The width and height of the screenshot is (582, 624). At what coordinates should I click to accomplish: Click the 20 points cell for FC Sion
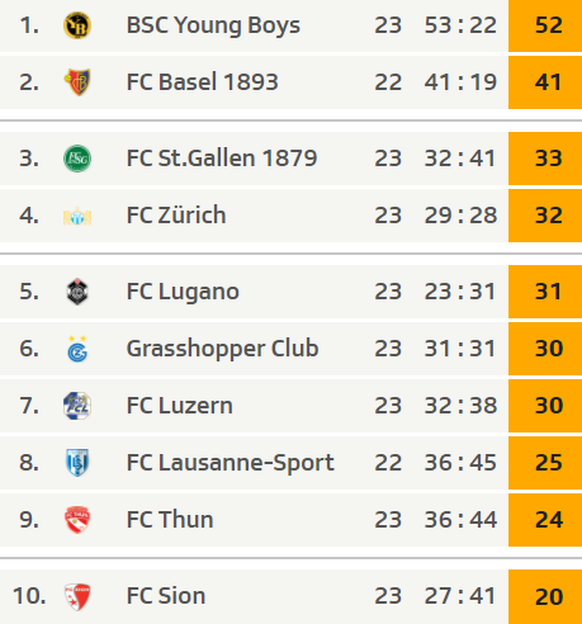[x=545, y=597]
